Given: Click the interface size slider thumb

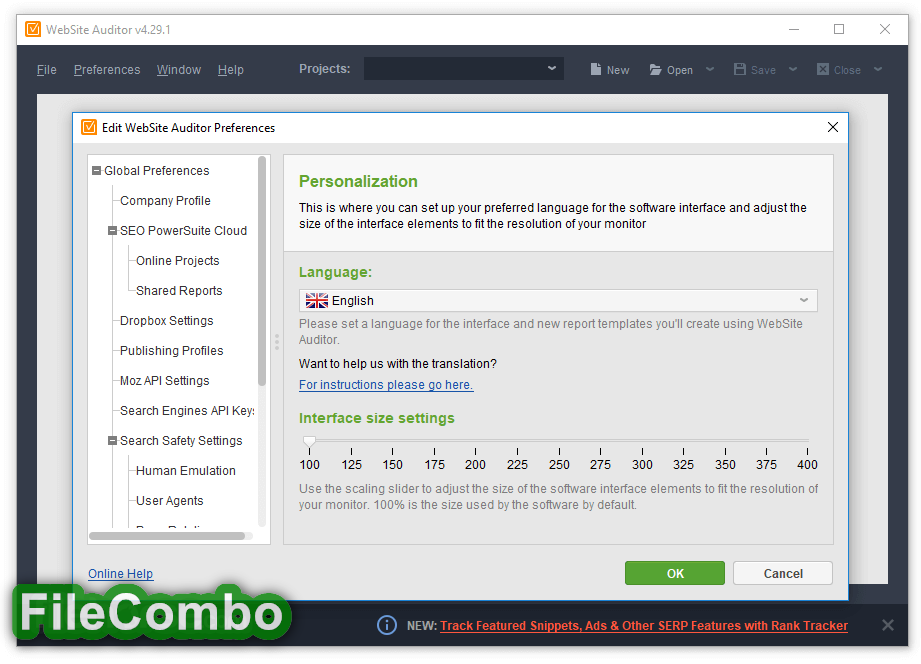Looking at the screenshot, I should [310, 441].
